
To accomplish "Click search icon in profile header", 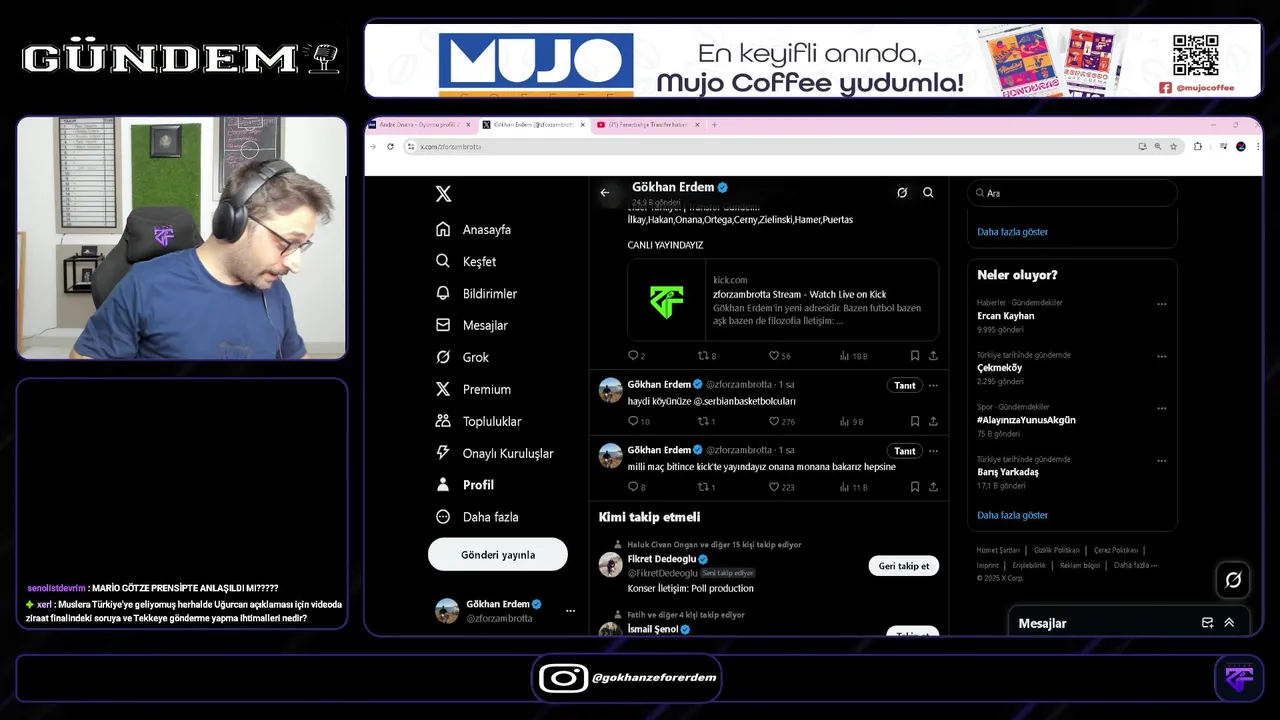I will 928,193.
